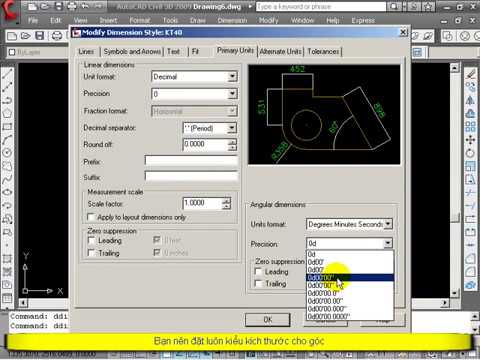Click the dimension style preview image
This screenshot has width=480, height=360.
click(x=324, y=114)
